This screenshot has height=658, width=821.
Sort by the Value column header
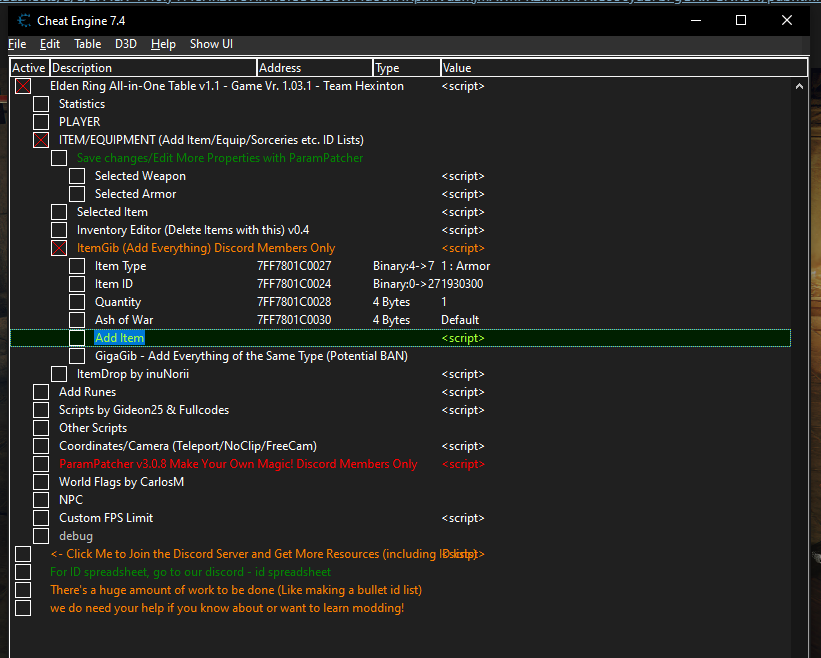click(624, 68)
